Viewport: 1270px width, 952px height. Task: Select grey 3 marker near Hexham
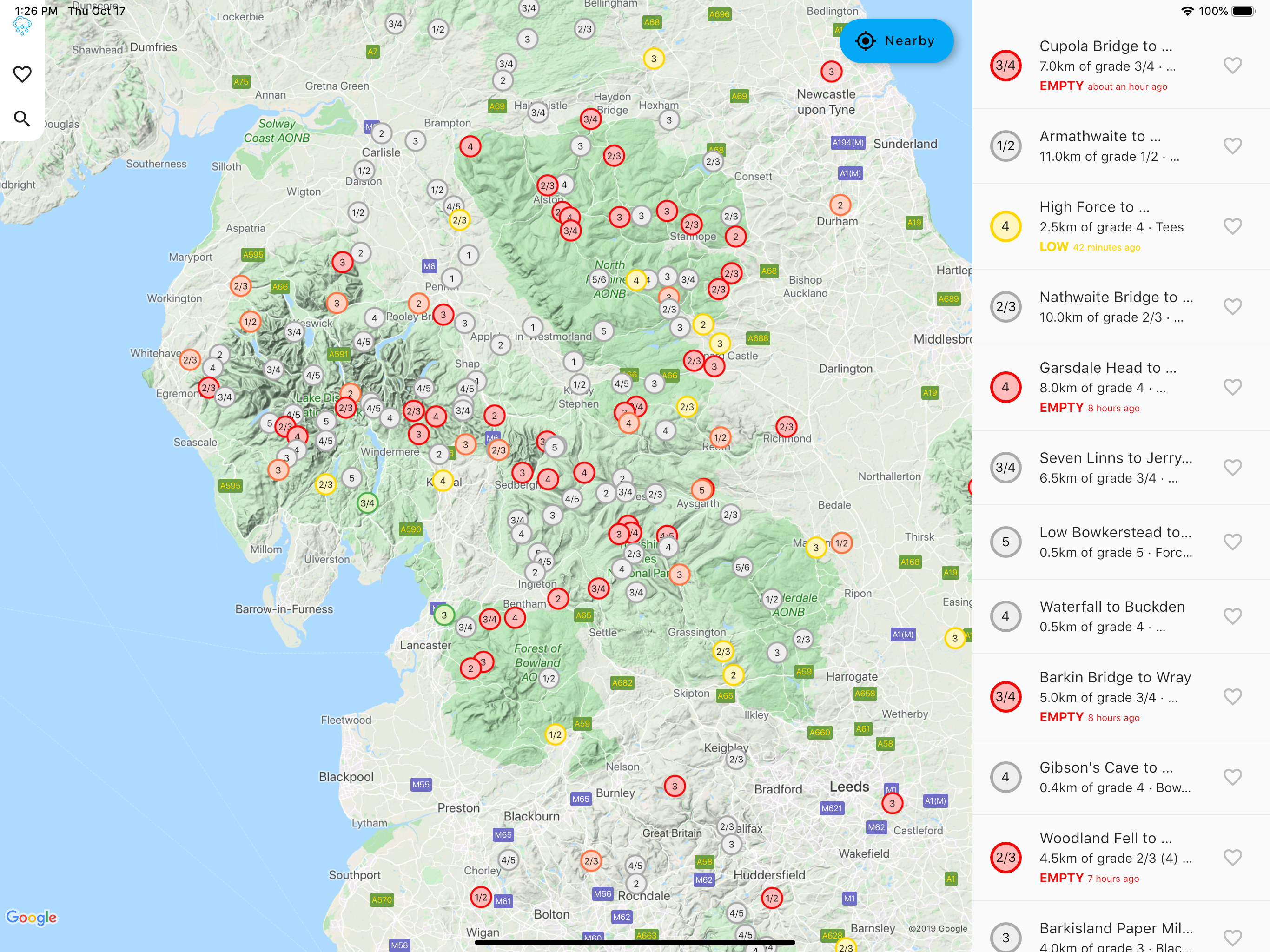(x=669, y=120)
